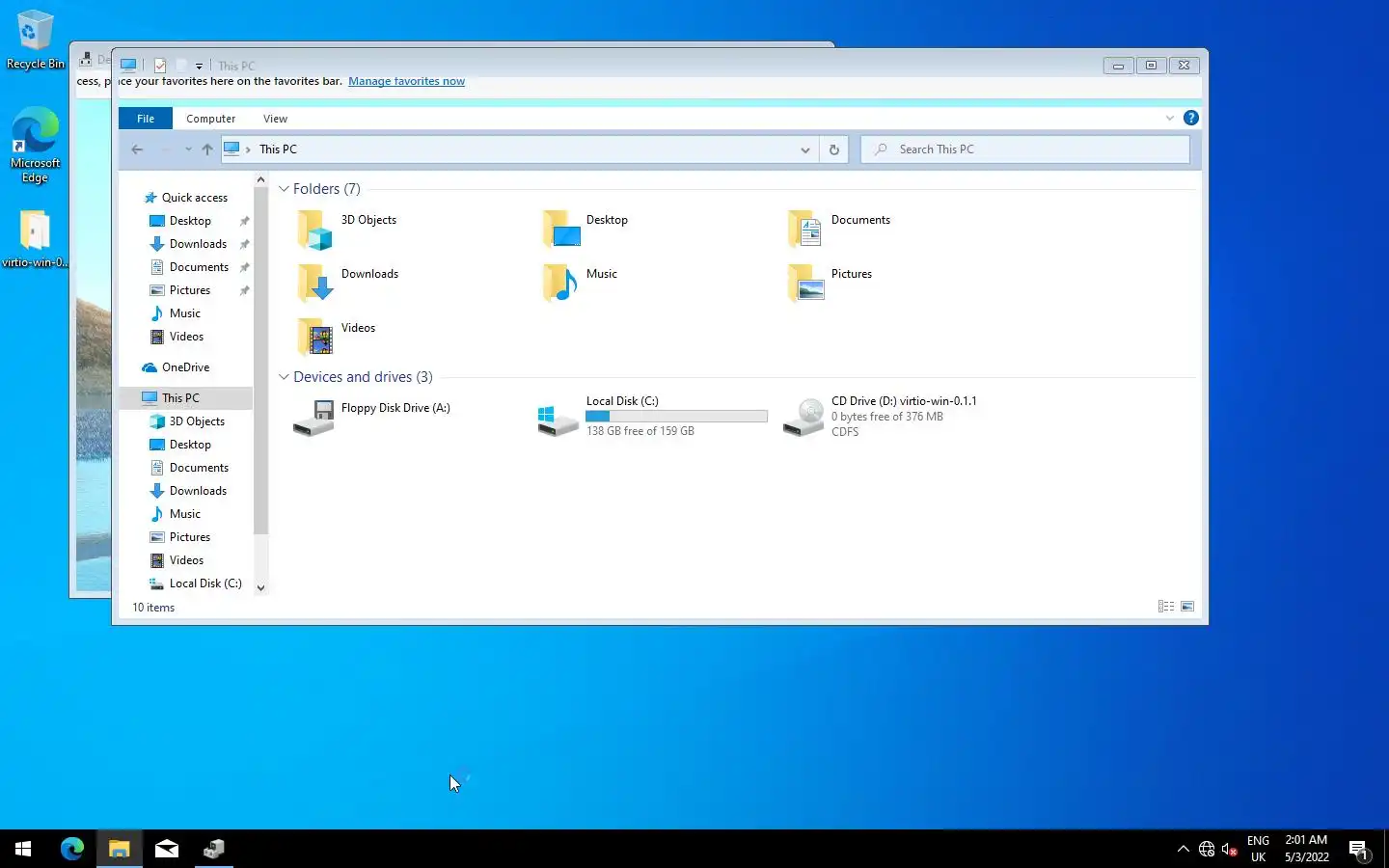Screen dimensions: 1389x868
Task: Open the Pictures folder in Folders group
Action: [x=806, y=284]
